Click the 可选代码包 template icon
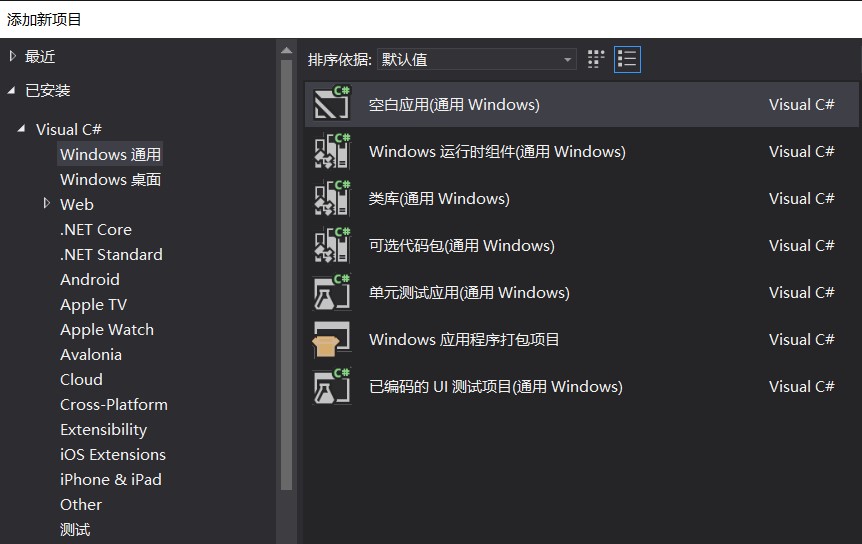 (x=332, y=244)
